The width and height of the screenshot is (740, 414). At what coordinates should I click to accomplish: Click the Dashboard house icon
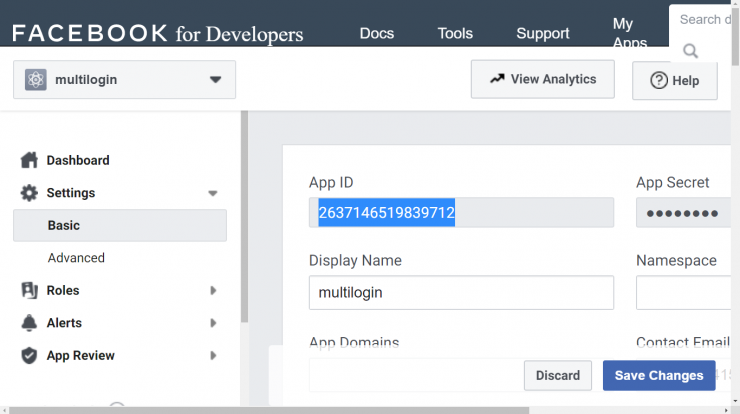(29, 160)
